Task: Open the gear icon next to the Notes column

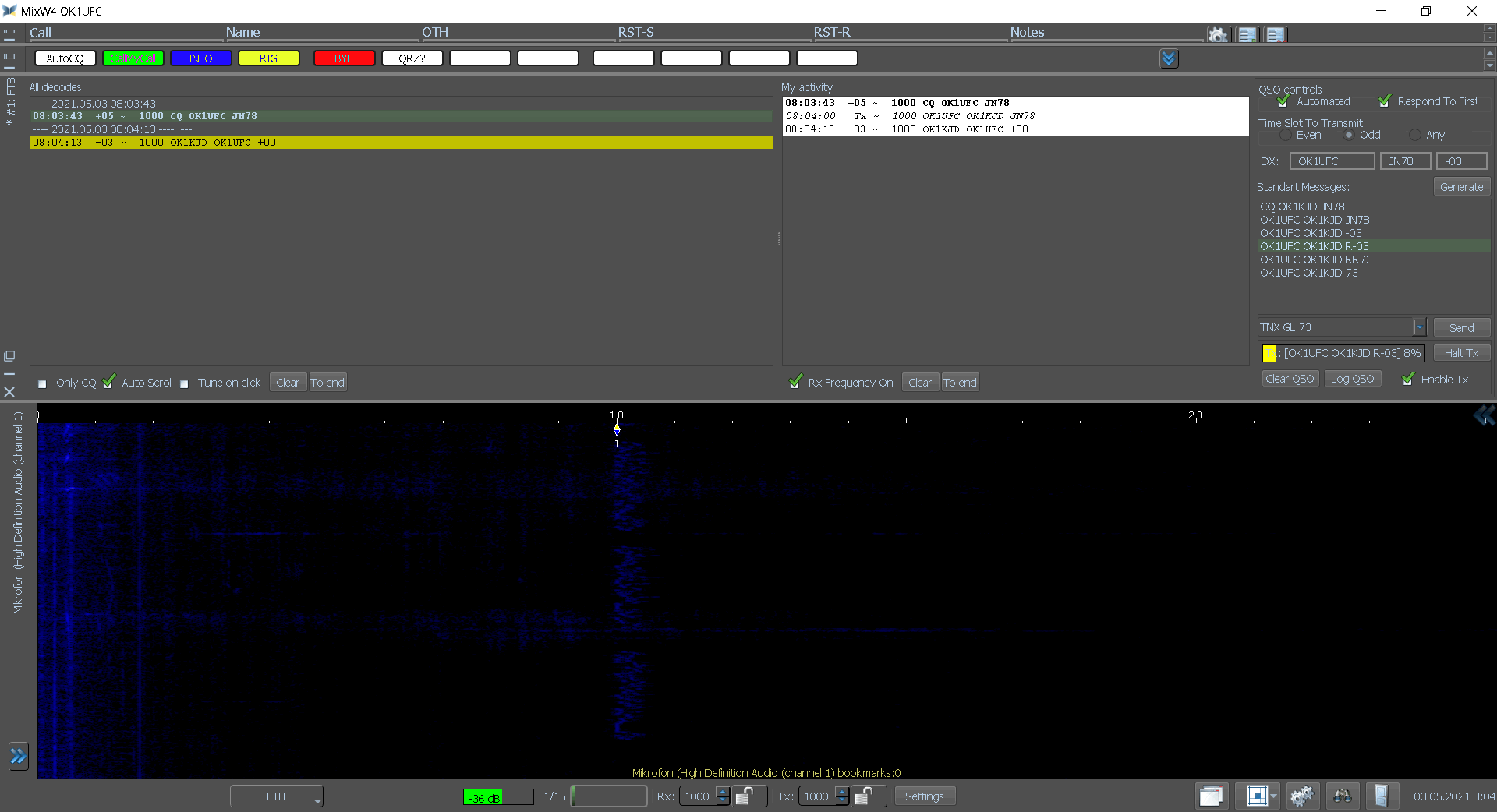Action: click(1219, 34)
